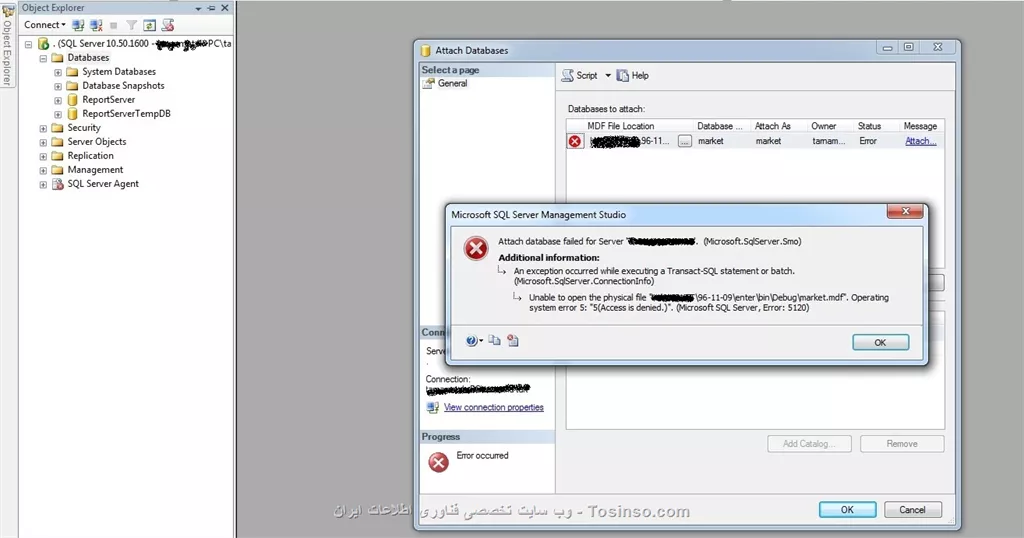Click the Owner column header
The height and width of the screenshot is (538, 1024).
pyautogui.click(x=824, y=126)
